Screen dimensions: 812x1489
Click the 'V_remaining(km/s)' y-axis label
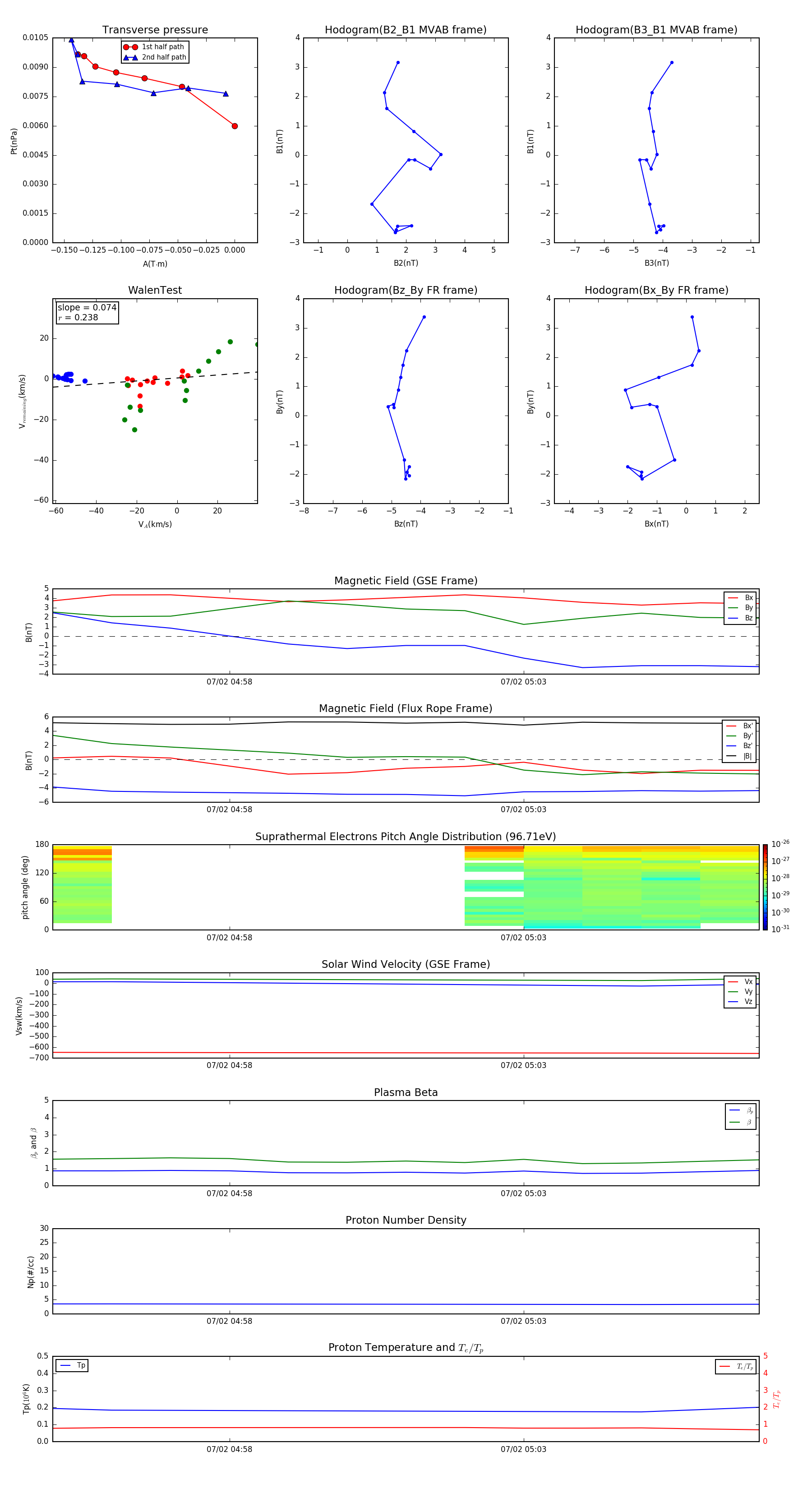[23, 401]
